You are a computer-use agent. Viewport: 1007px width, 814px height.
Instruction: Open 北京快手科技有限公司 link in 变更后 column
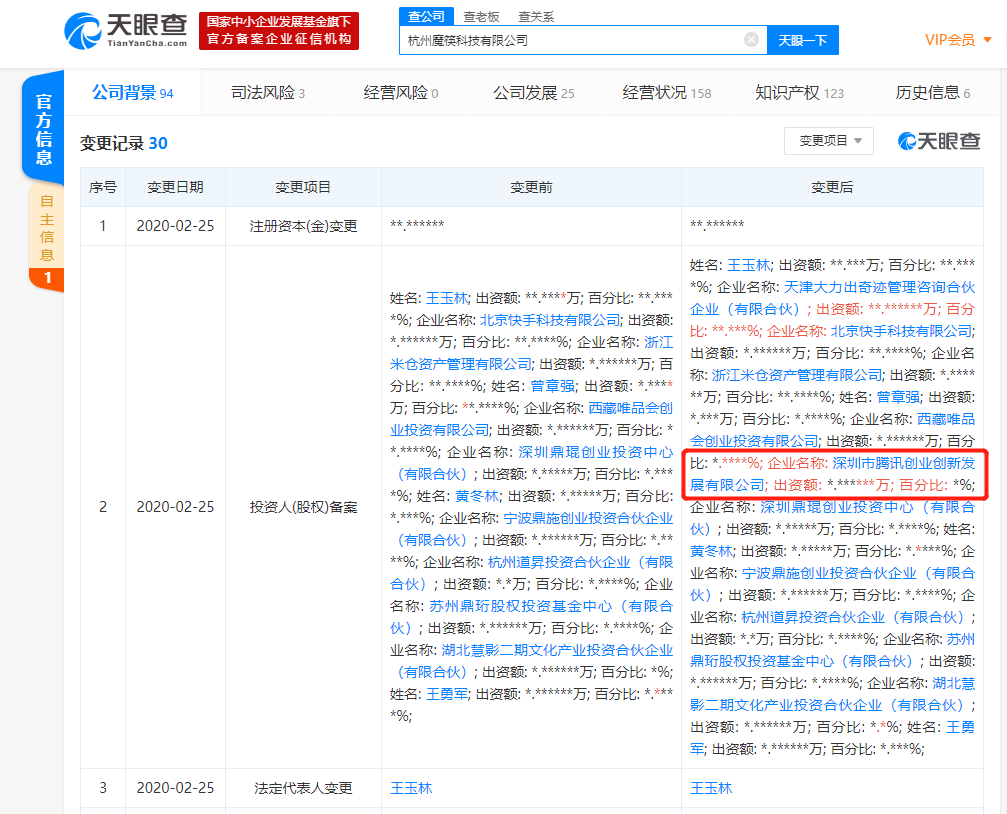(x=901, y=331)
